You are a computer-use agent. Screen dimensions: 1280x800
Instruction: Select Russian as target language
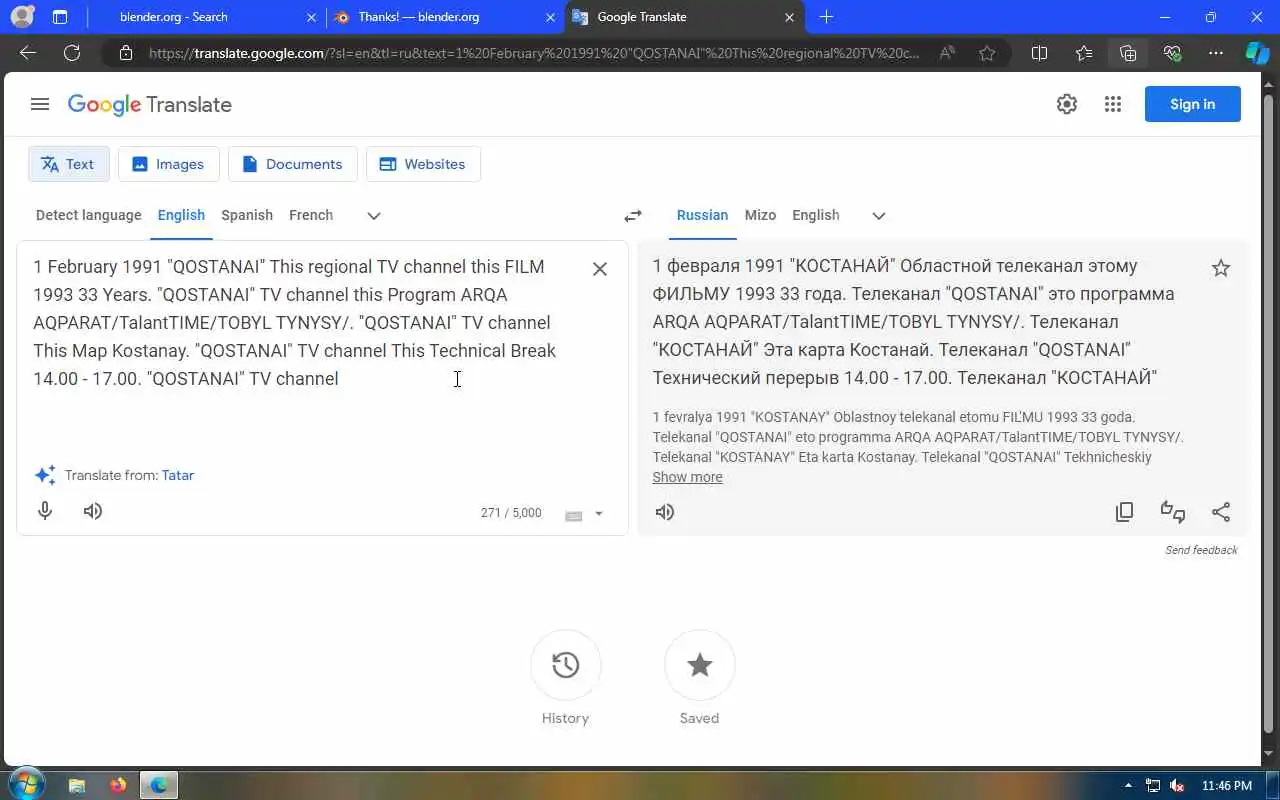702,215
